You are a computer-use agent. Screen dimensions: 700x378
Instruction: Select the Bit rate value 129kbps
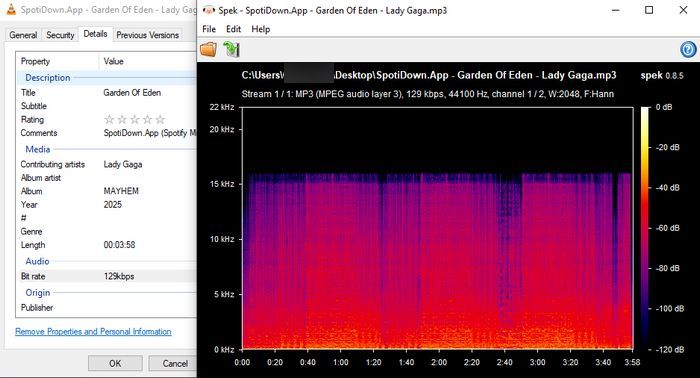pyautogui.click(x=119, y=276)
